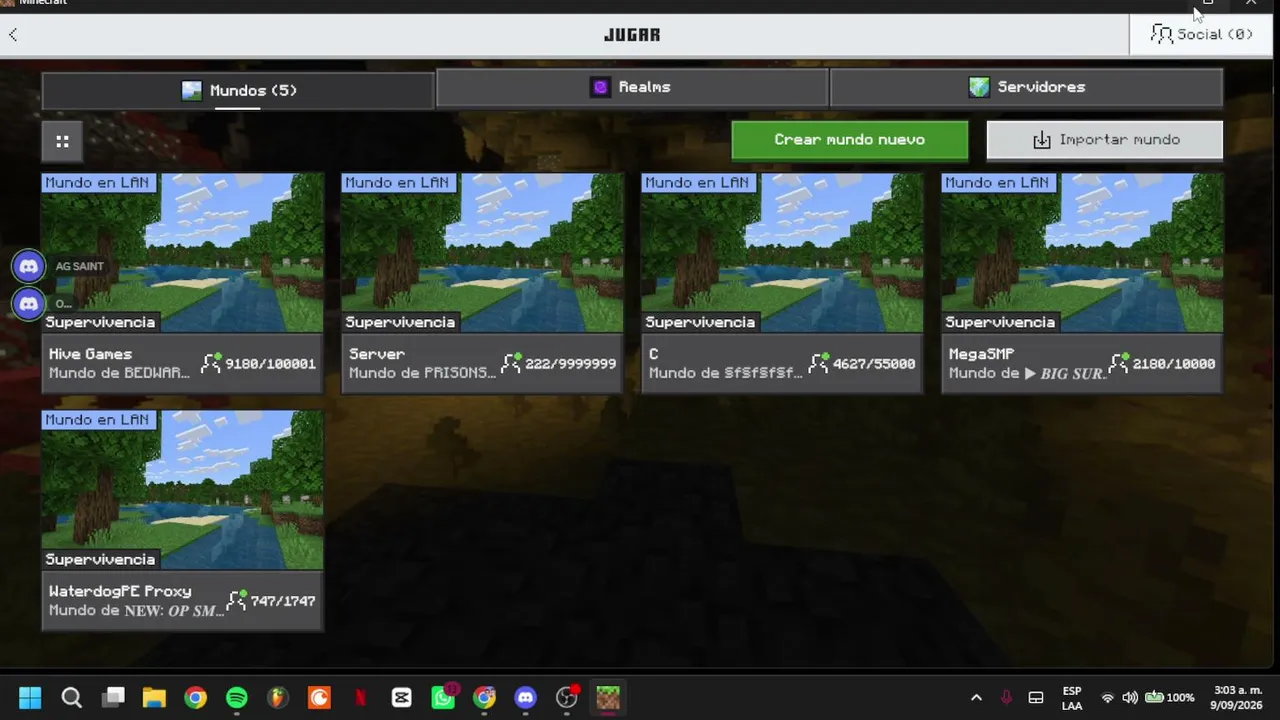1280x720 pixels.
Task: Show hidden system tray icons
Action: (x=976, y=697)
